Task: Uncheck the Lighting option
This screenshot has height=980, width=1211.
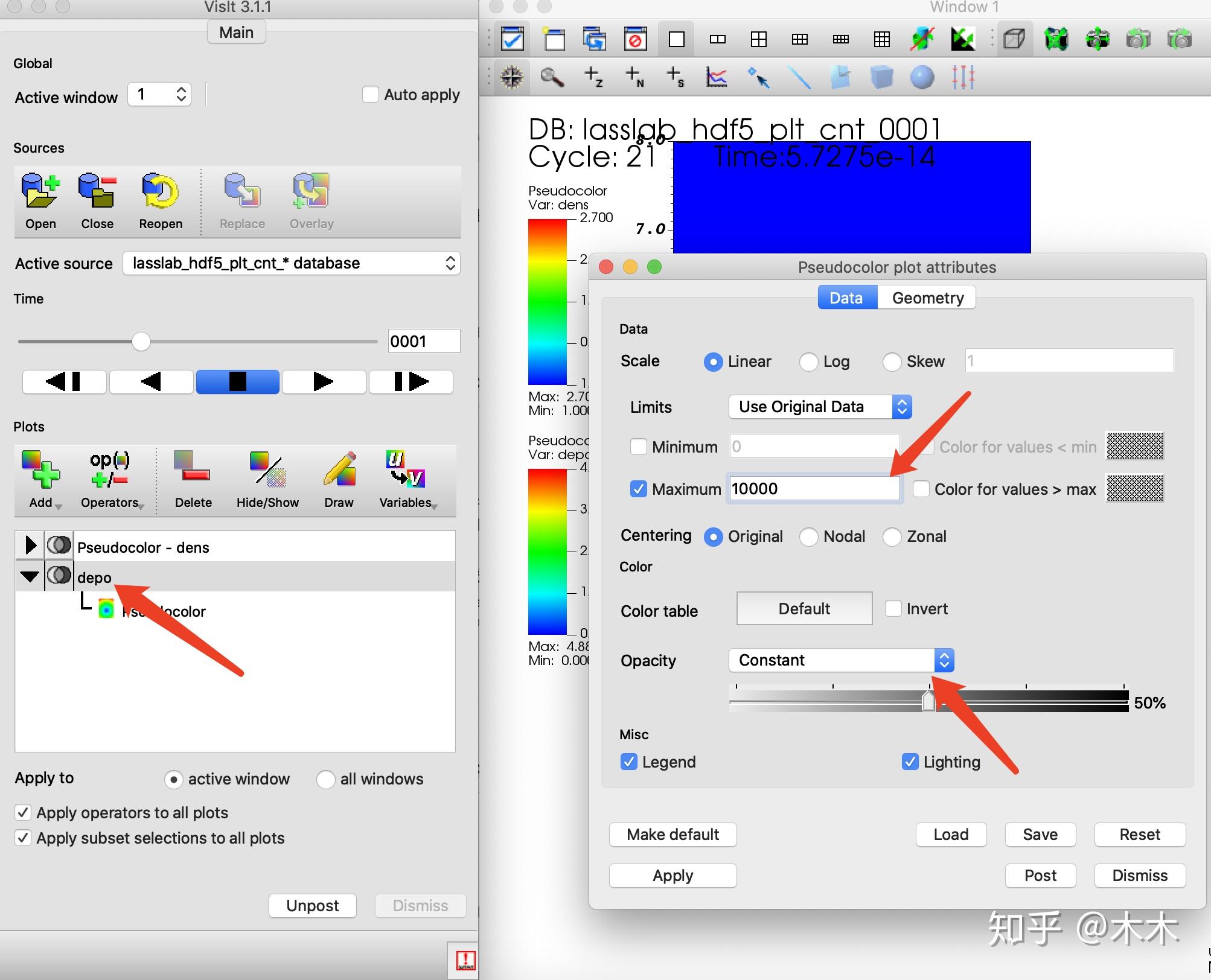Action: (x=910, y=762)
